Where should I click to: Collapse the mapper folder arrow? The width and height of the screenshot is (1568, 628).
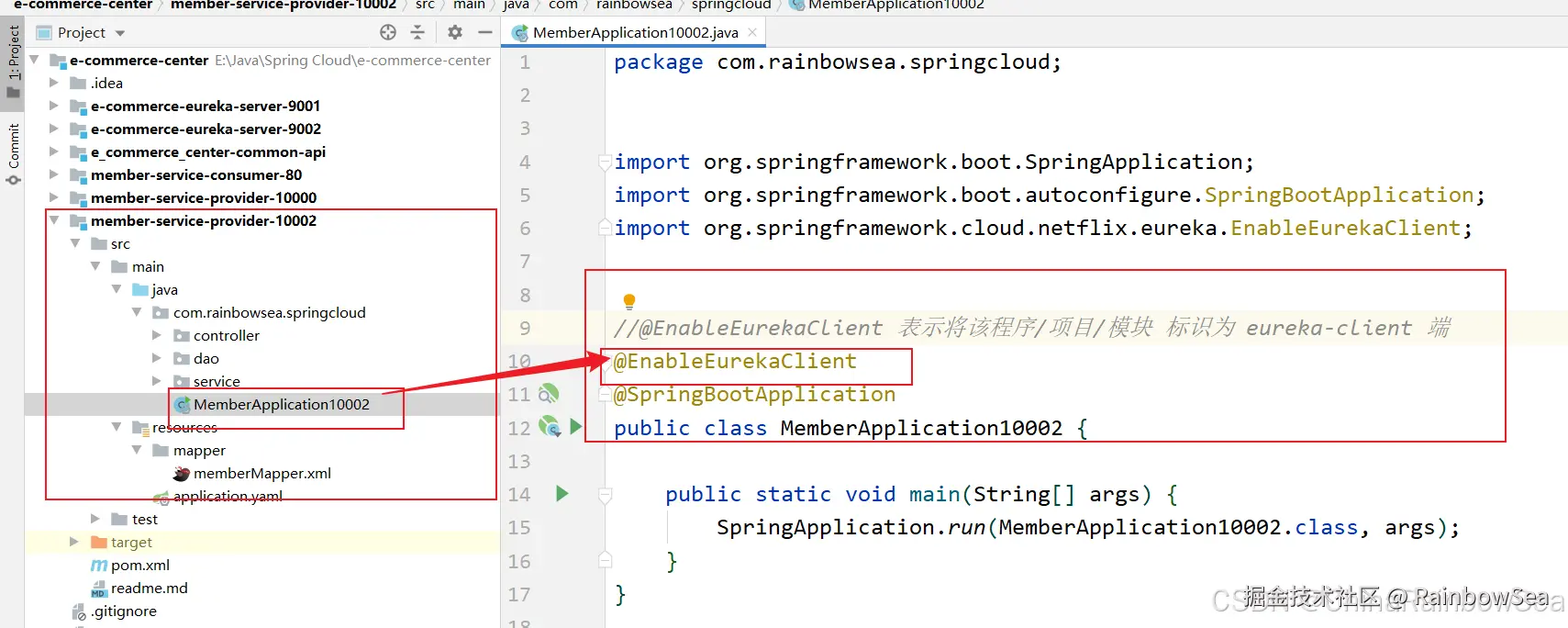[x=137, y=450]
